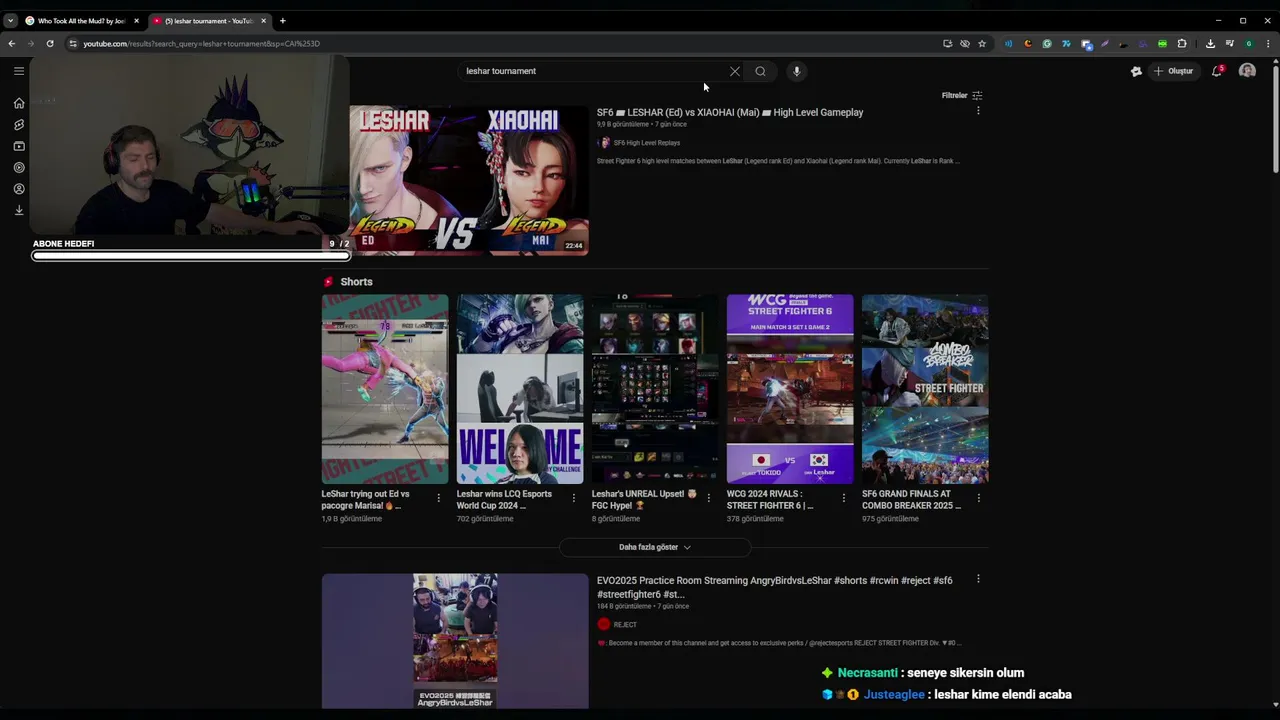
Task: Open SF6 LESHAR (Ed) vs XIAOHAI title
Action: (730, 112)
